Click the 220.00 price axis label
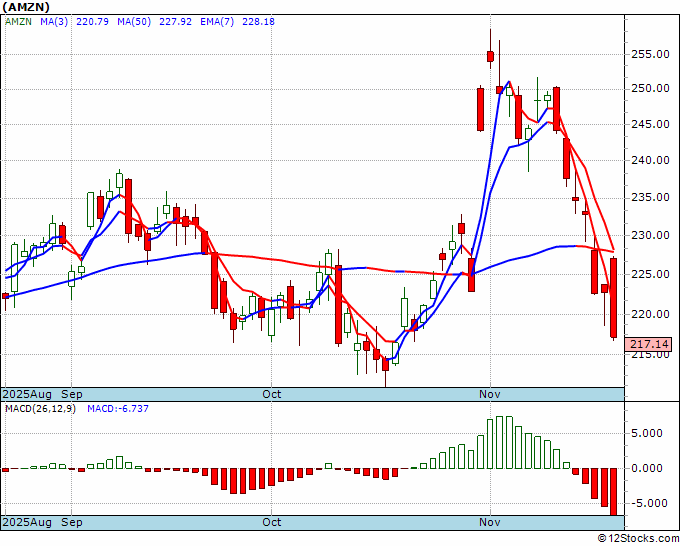Image resolution: width=680 pixels, height=546 pixels. pyautogui.click(x=649, y=314)
